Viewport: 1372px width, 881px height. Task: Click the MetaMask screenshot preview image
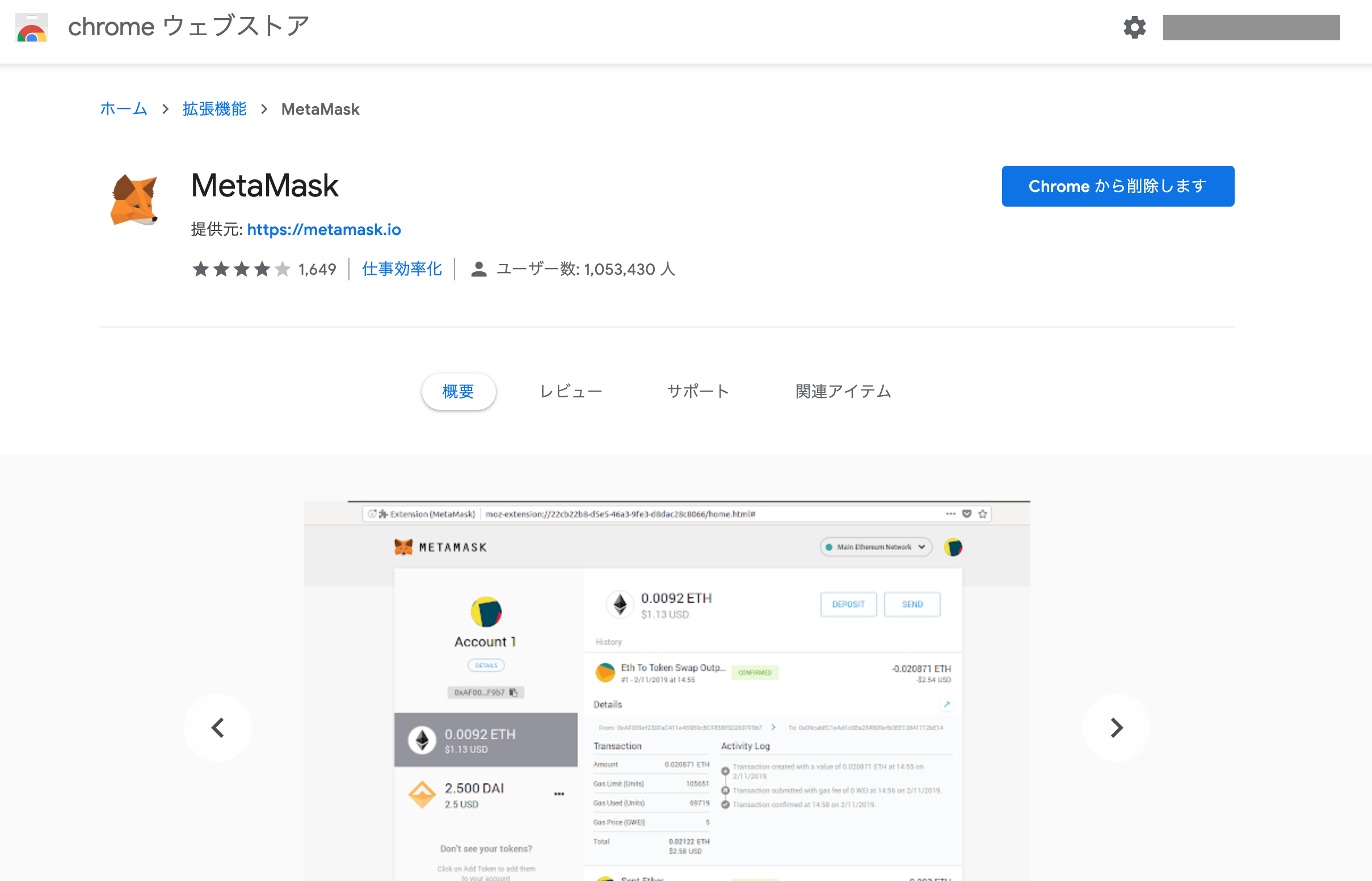667,690
